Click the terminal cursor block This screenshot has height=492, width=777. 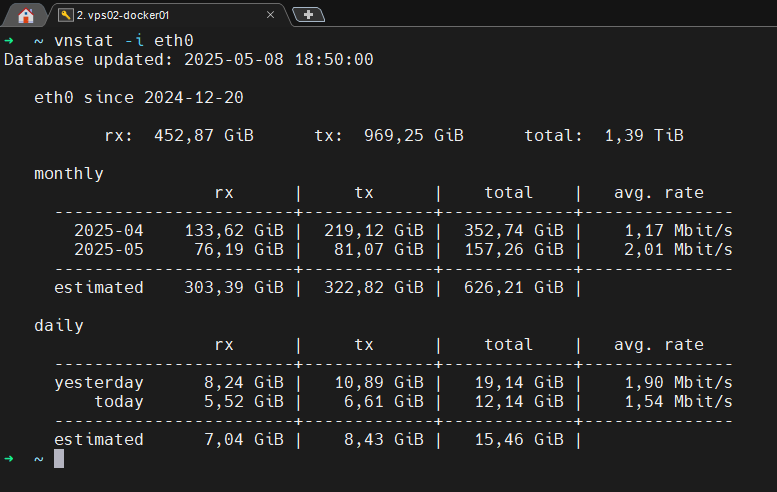click(x=58, y=458)
